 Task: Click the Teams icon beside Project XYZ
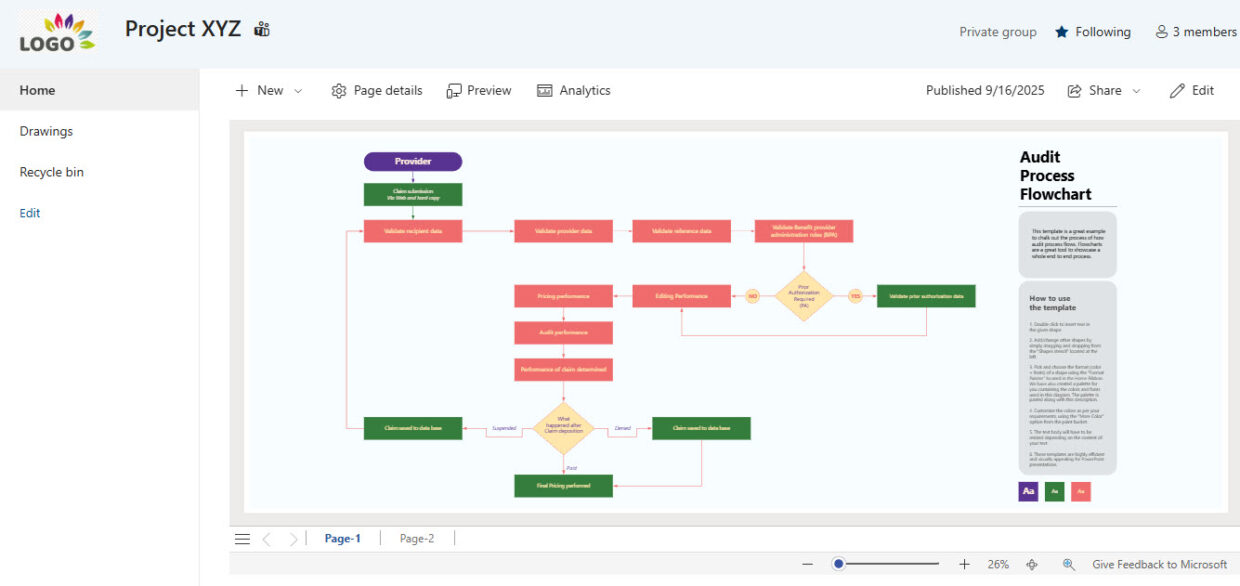coord(262,30)
